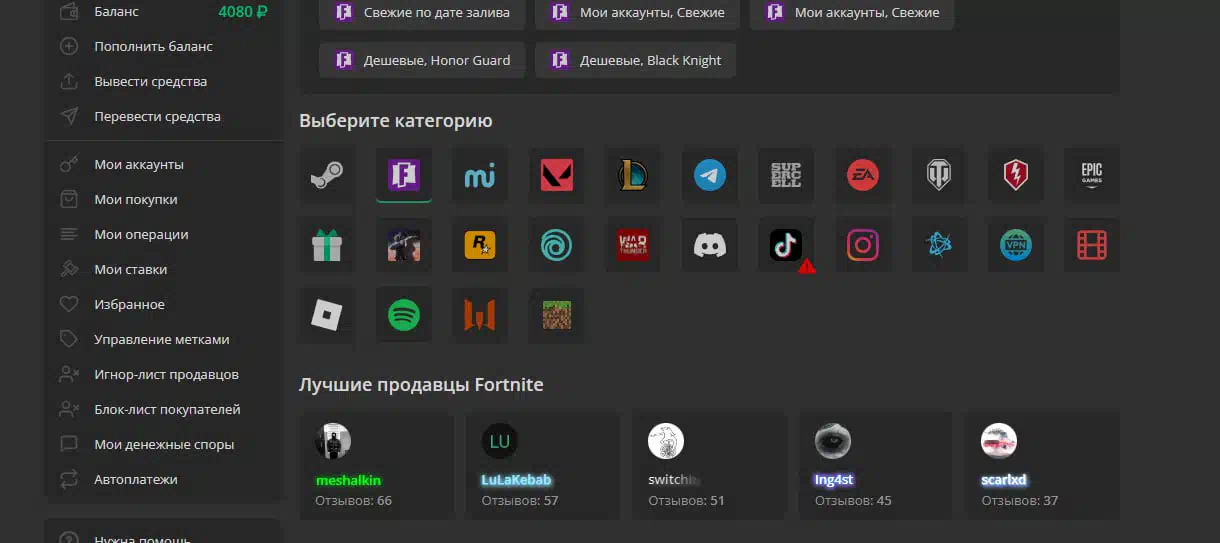Apply the Дешевые, Black Knight filter
Viewport: 1220px width, 543px height.
click(636, 60)
